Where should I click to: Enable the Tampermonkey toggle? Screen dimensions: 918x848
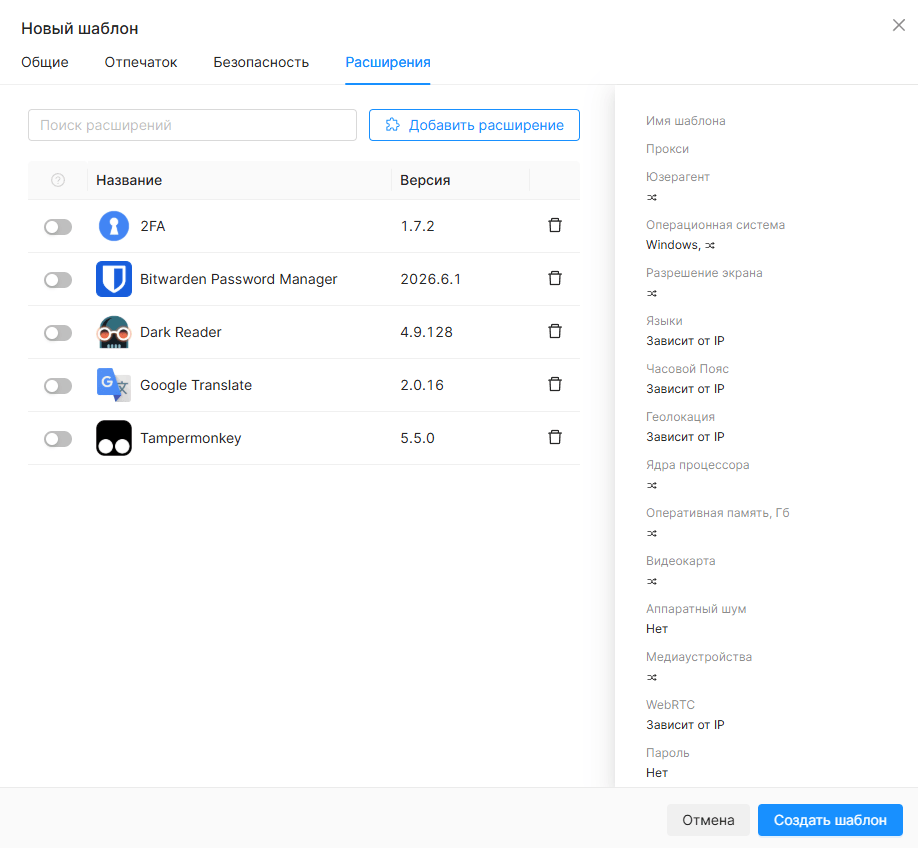[x=58, y=439]
